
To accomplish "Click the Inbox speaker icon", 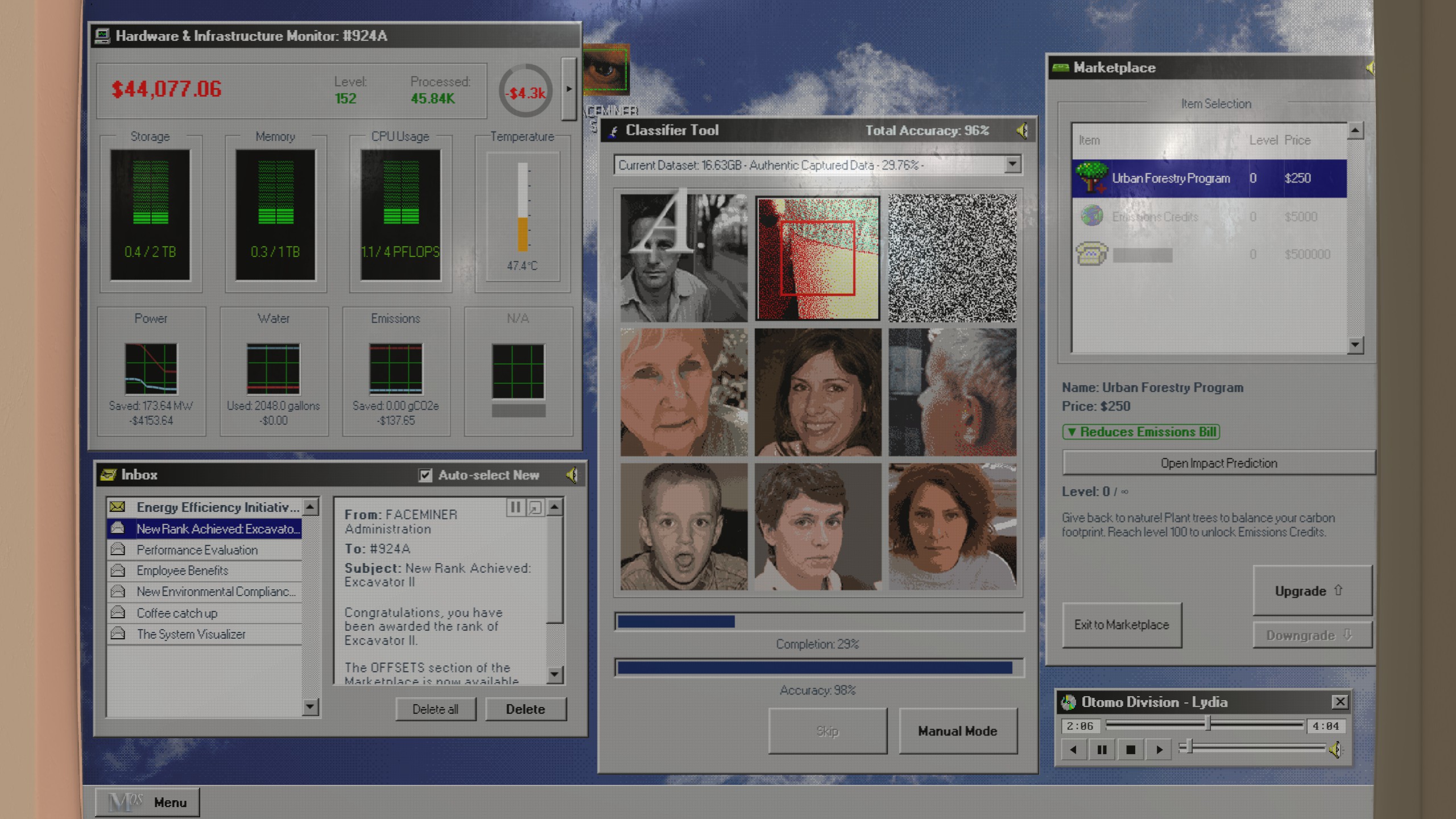I will click(572, 475).
